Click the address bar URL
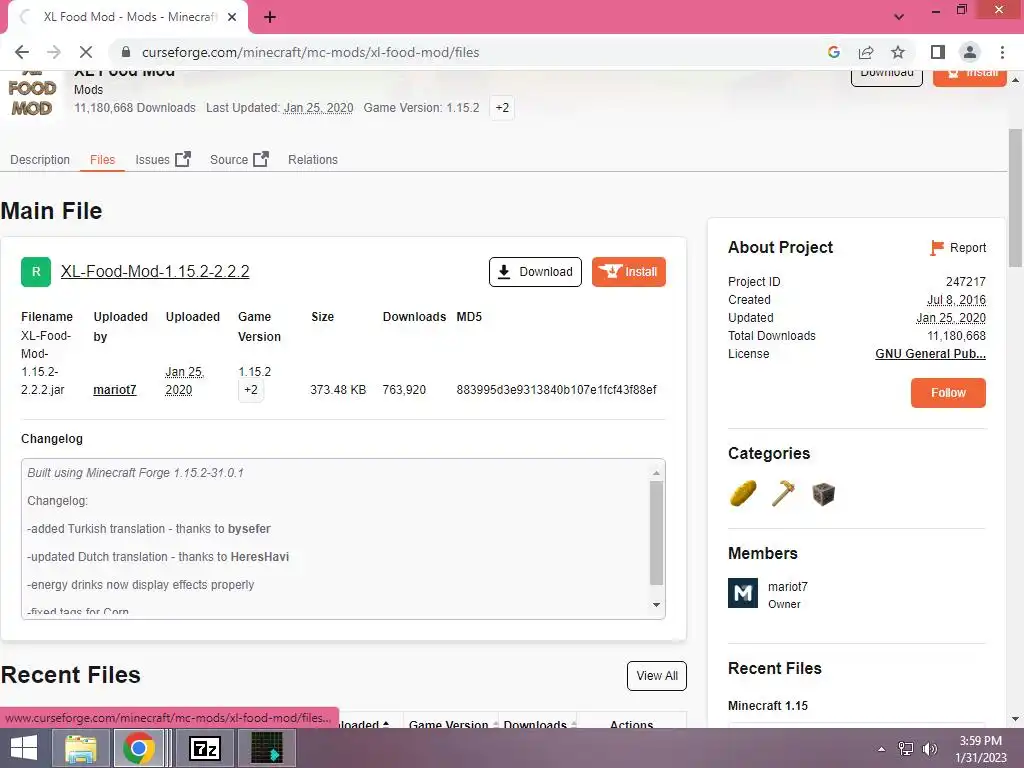This screenshot has width=1024, height=768. 311,52
